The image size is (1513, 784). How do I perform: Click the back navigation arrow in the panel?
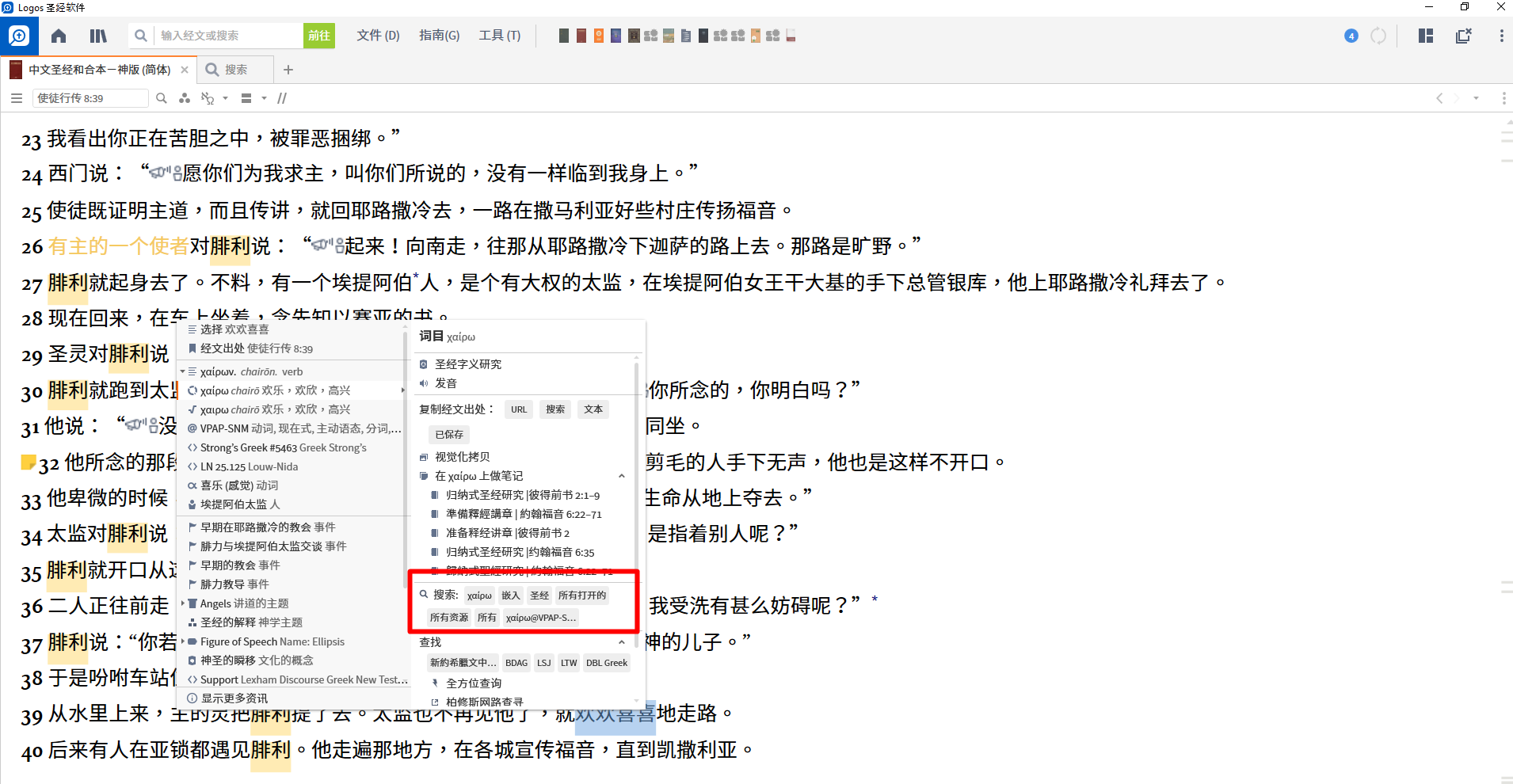(x=1439, y=98)
